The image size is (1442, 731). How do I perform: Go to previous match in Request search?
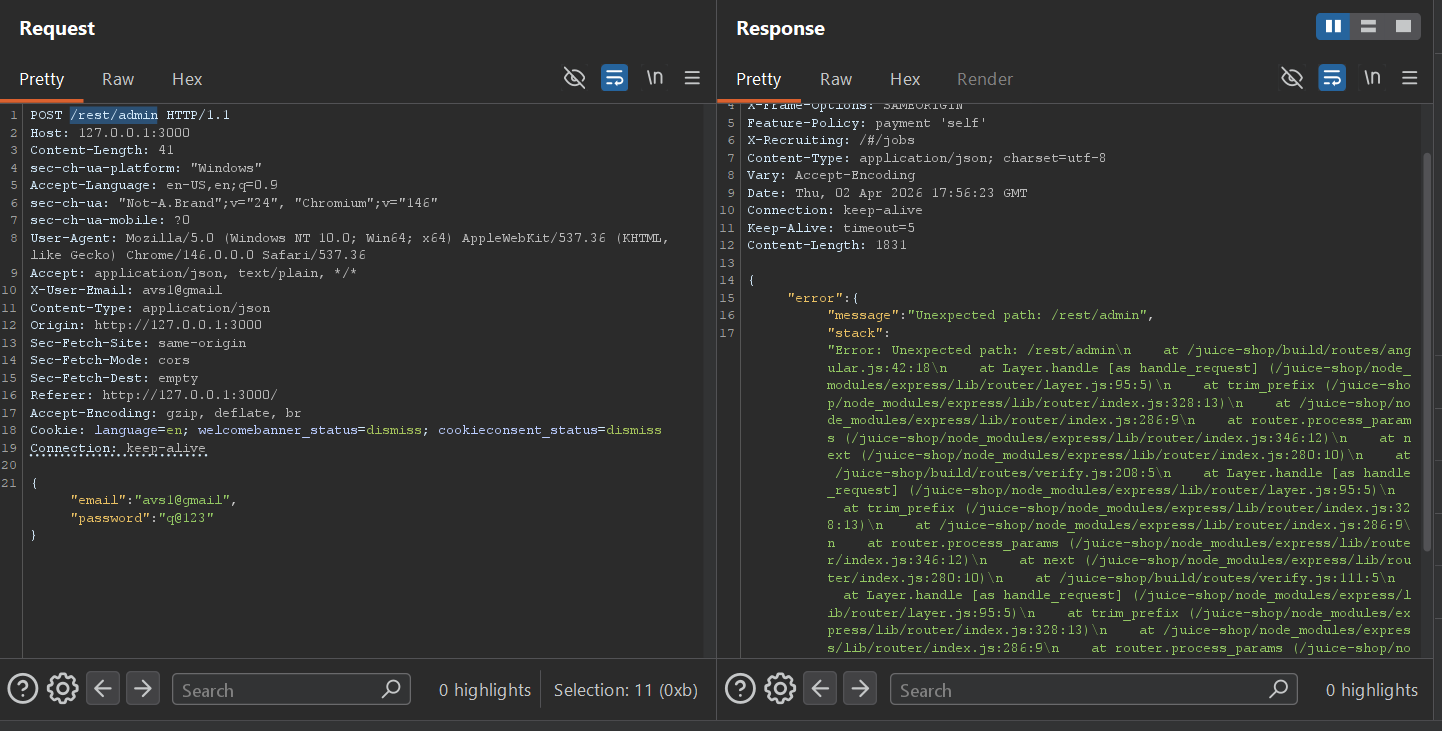point(103,688)
